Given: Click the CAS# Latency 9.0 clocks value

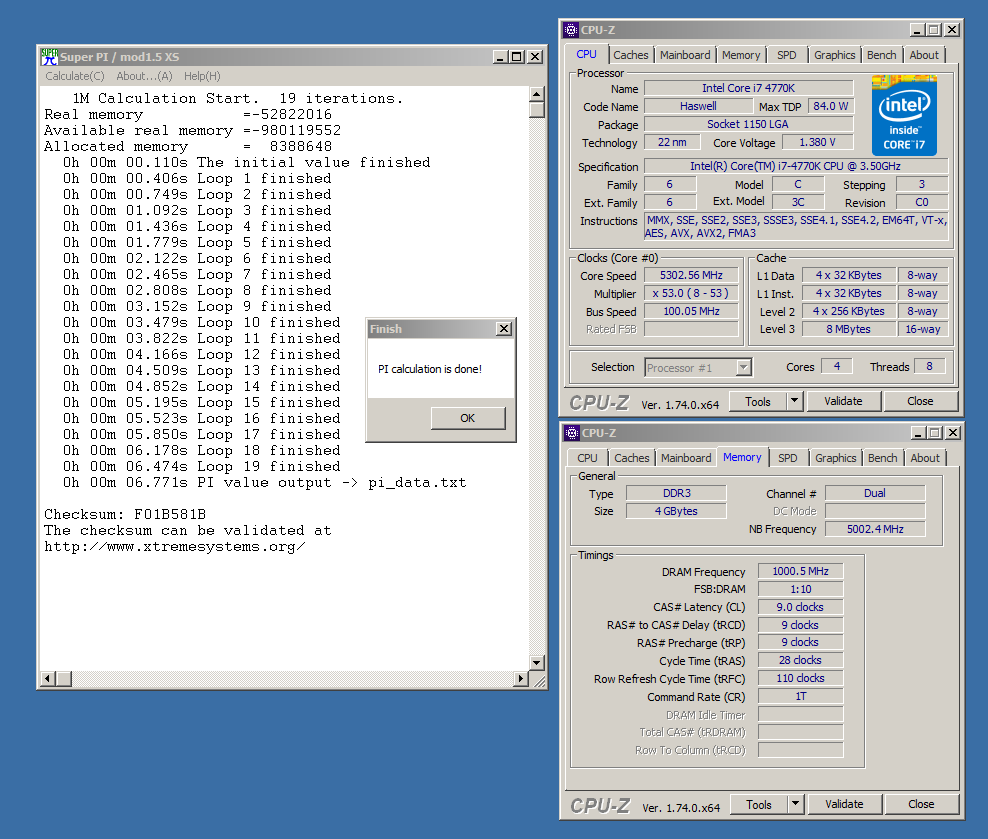Looking at the screenshot, I should tap(800, 607).
